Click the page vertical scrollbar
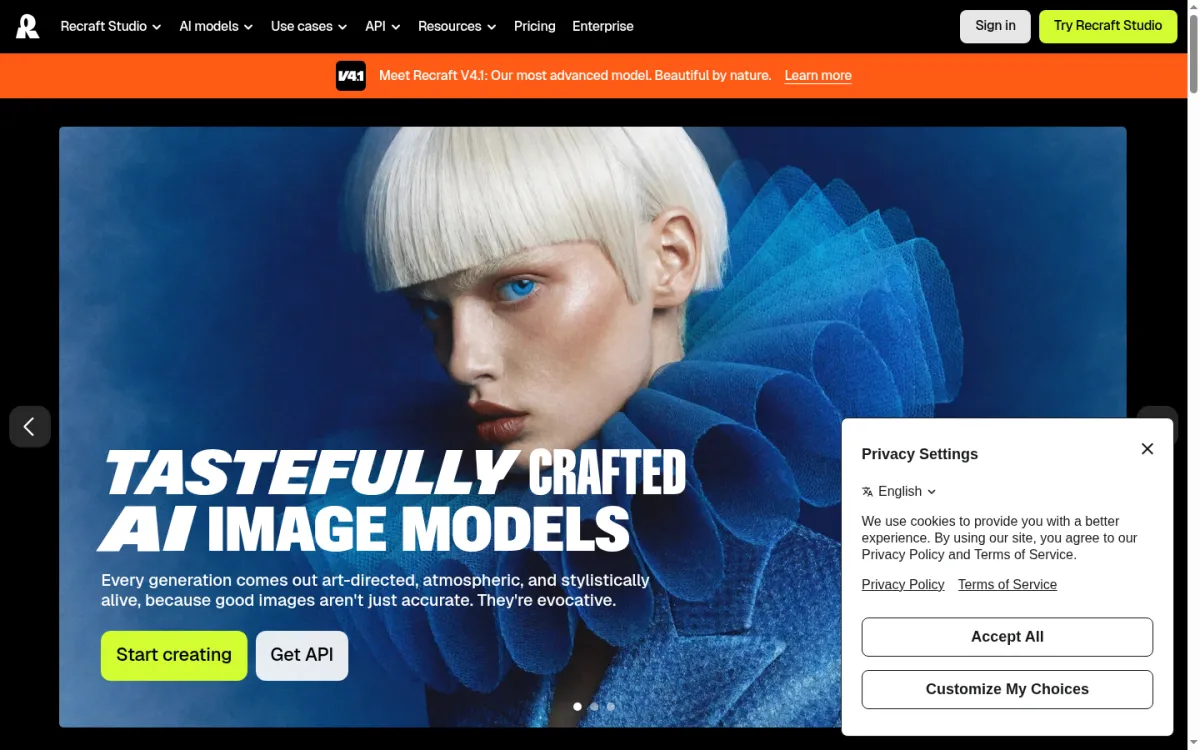Image resolution: width=1200 pixels, height=750 pixels. pyautogui.click(x=1192, y=375)
